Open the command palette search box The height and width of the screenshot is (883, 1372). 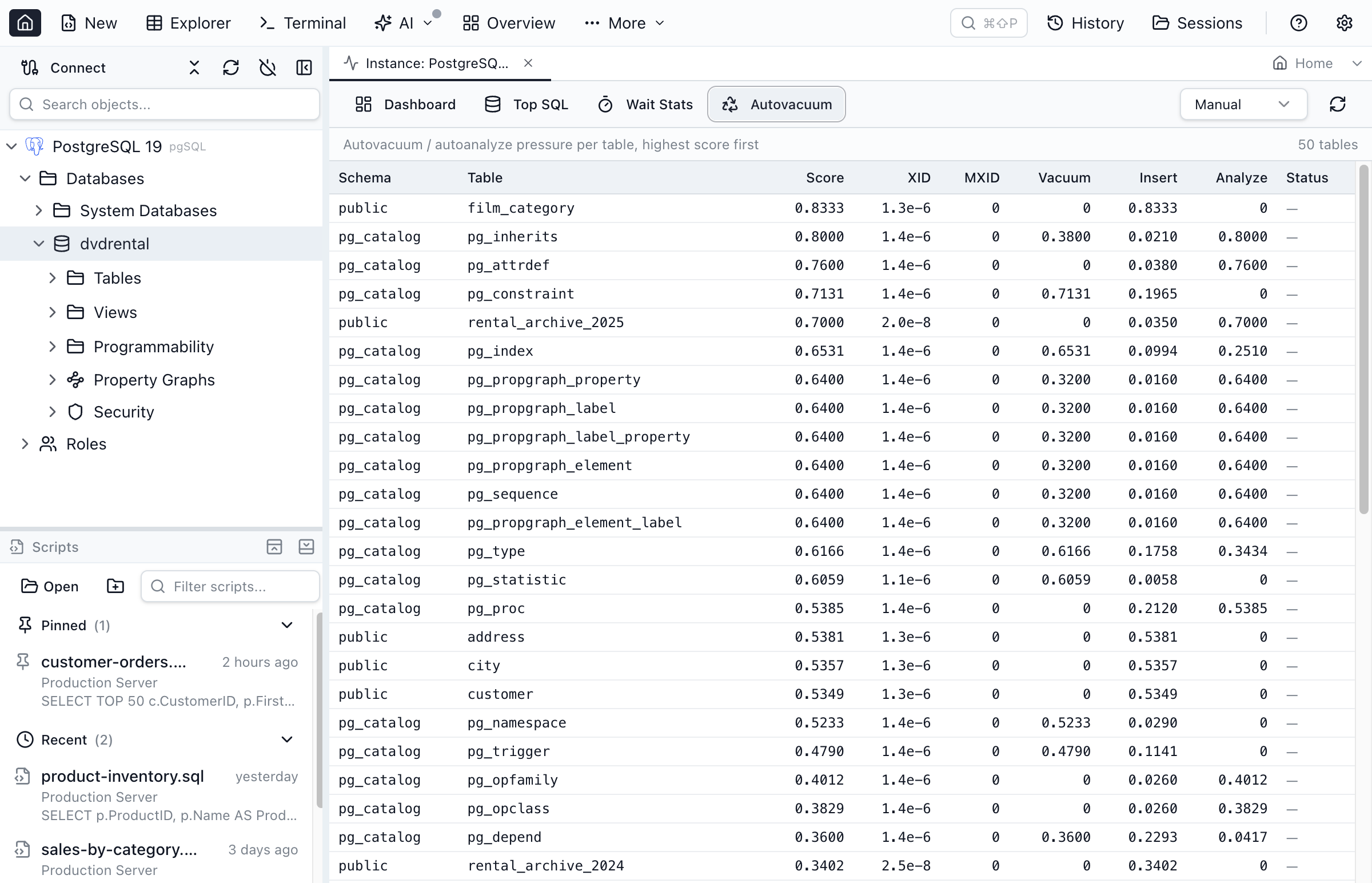pos(988,23)
